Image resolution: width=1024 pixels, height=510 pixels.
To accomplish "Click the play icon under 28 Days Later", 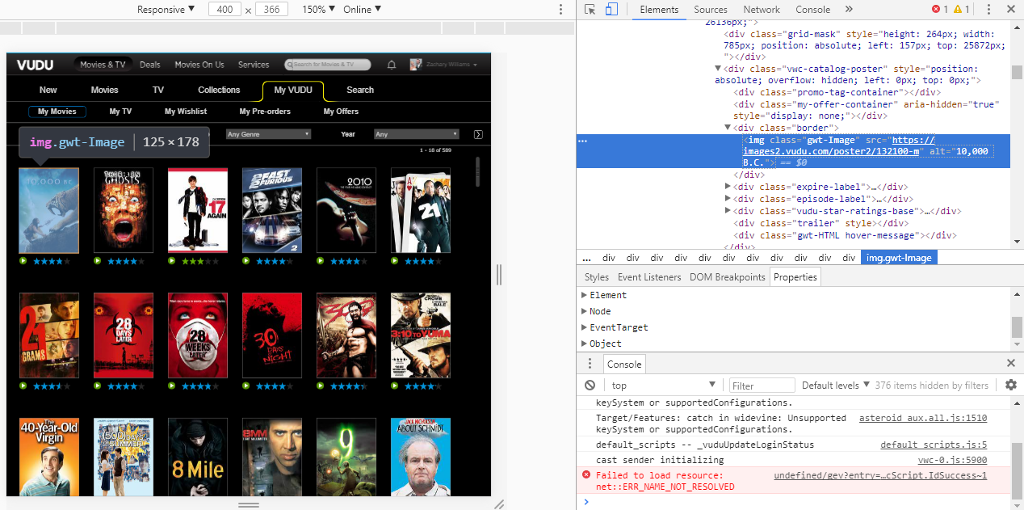I will (98, 386).
